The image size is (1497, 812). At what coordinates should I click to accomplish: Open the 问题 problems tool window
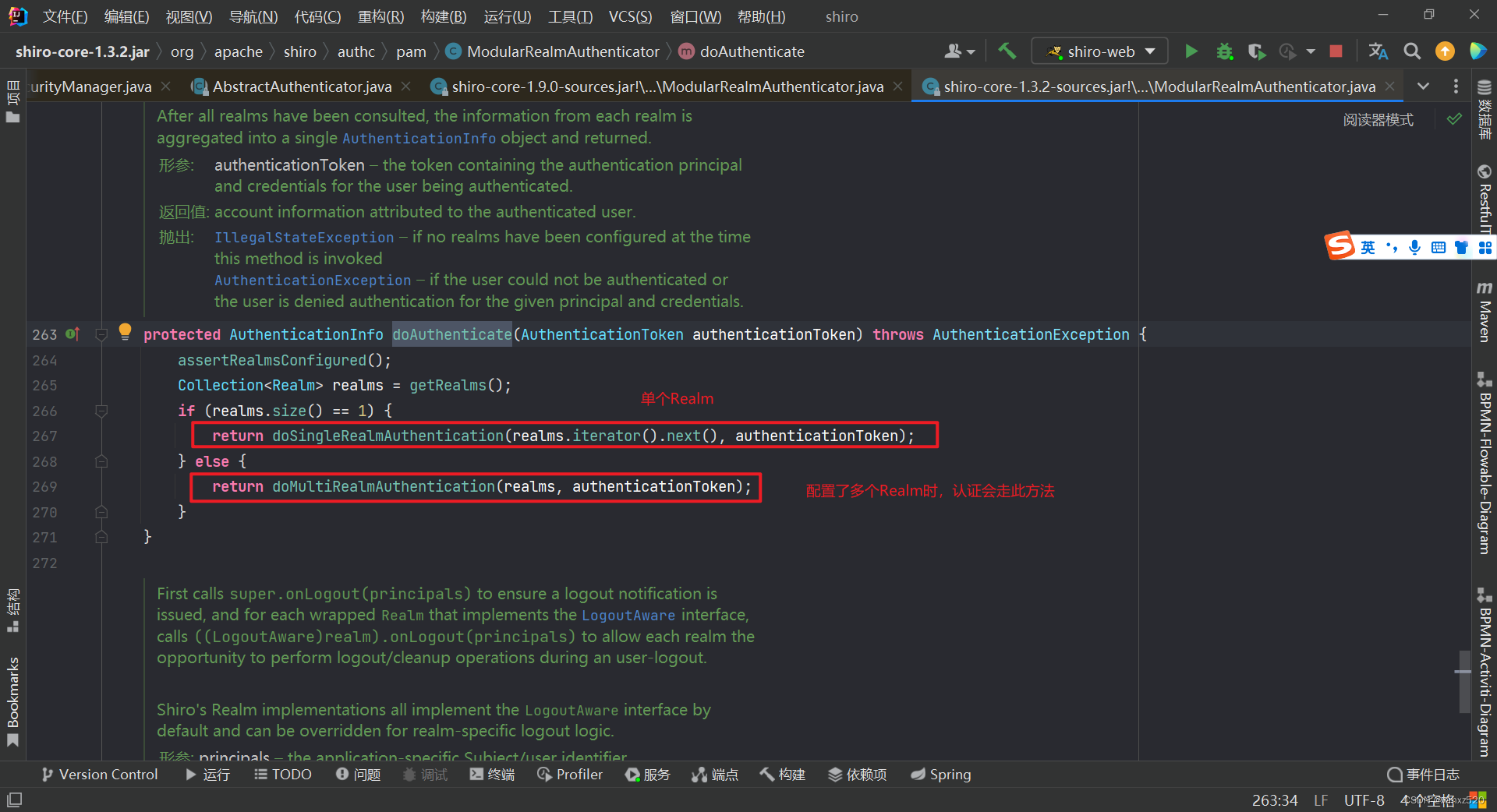coord(358,775)
